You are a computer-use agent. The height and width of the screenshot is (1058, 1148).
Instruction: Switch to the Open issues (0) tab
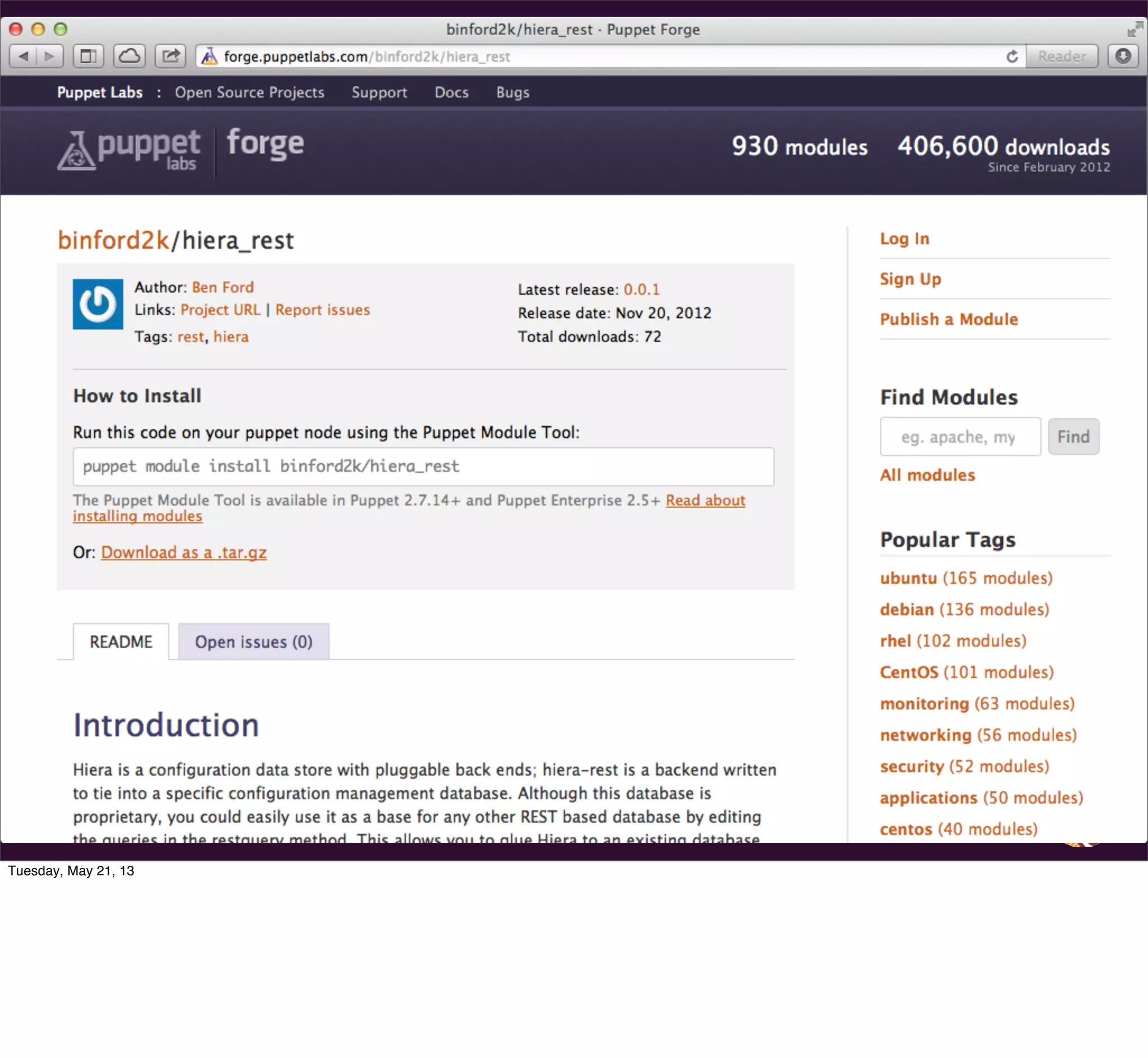tap(254, 642)
